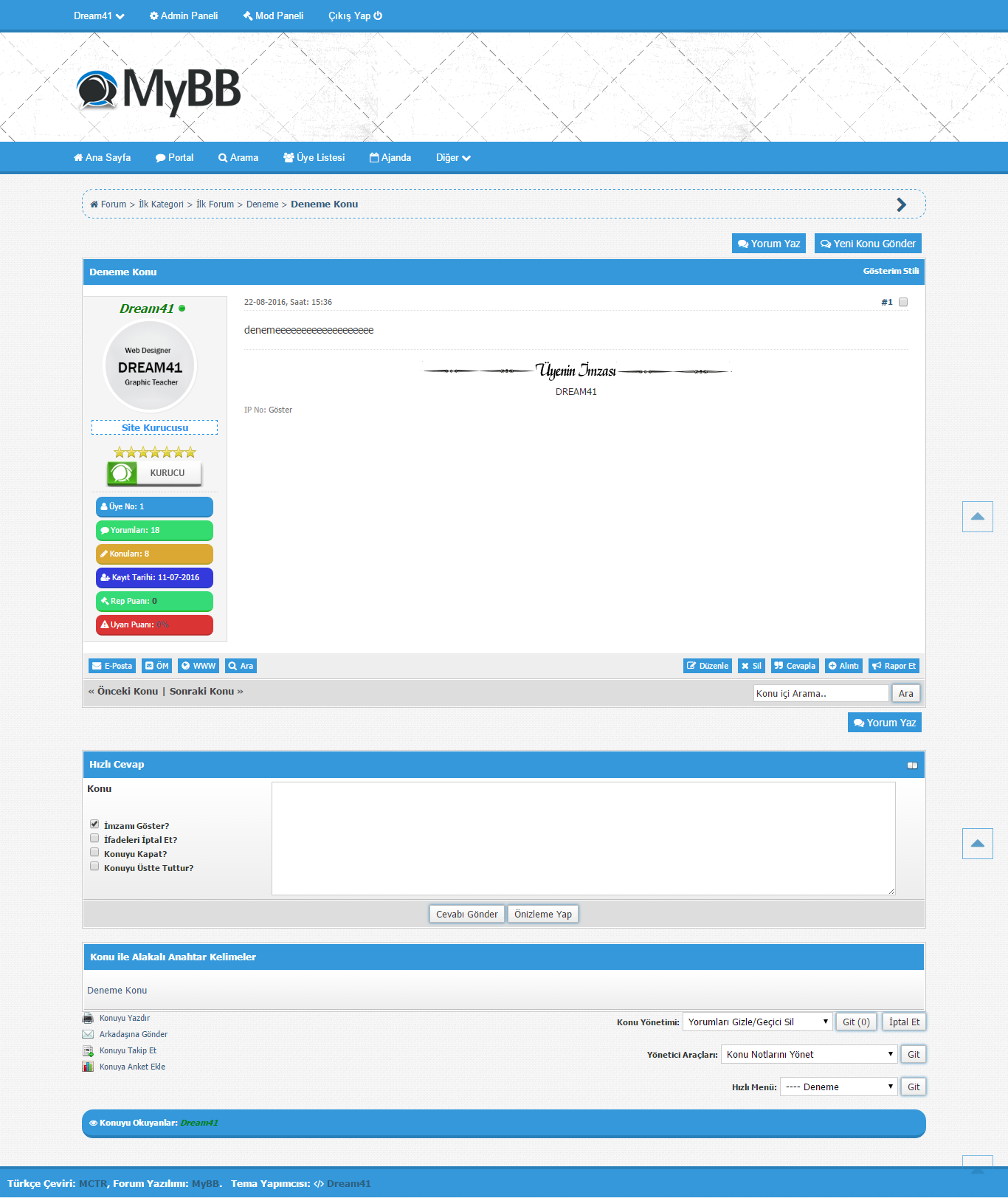
Task: Click Git next to Yönetici Araçları
Action: point(914,1054)
